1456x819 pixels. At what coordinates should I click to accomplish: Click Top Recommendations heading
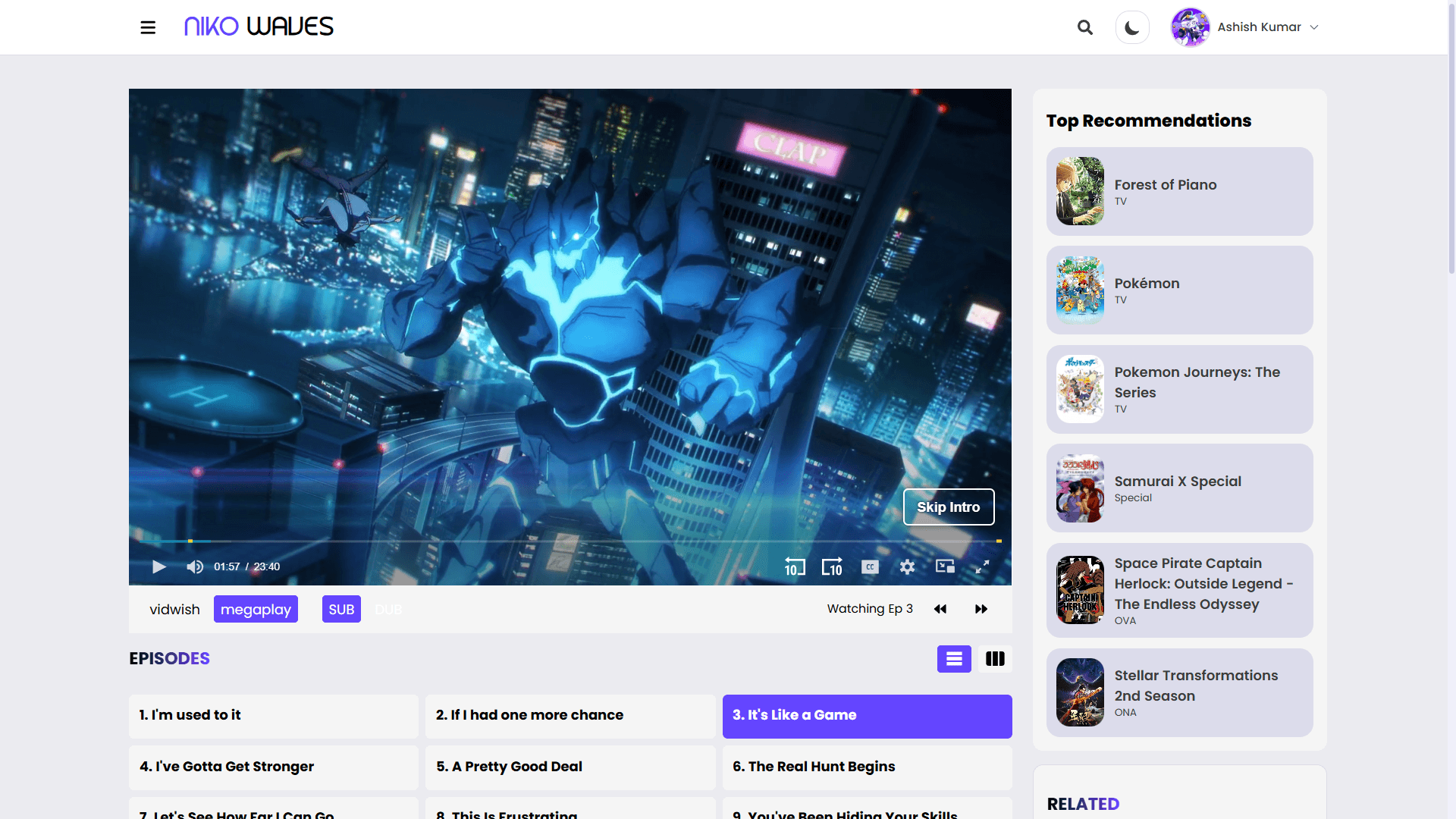(1149, 121)
